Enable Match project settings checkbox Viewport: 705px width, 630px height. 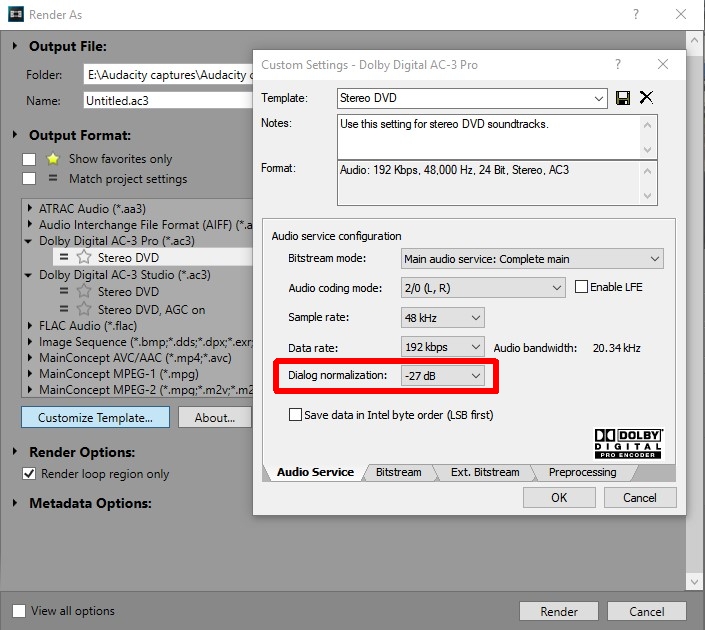tap(29, 179)
